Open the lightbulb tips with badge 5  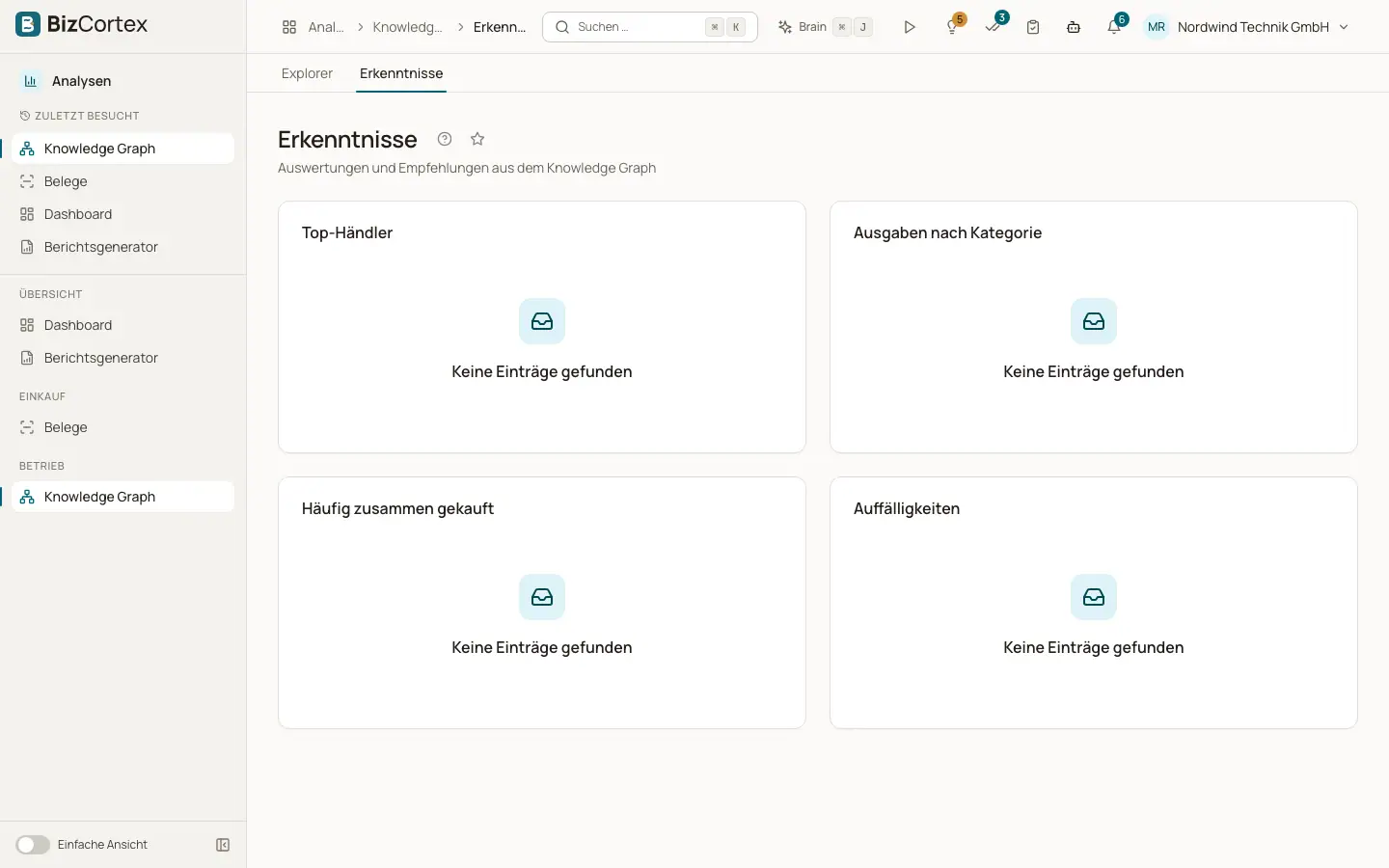pos(953,27)
